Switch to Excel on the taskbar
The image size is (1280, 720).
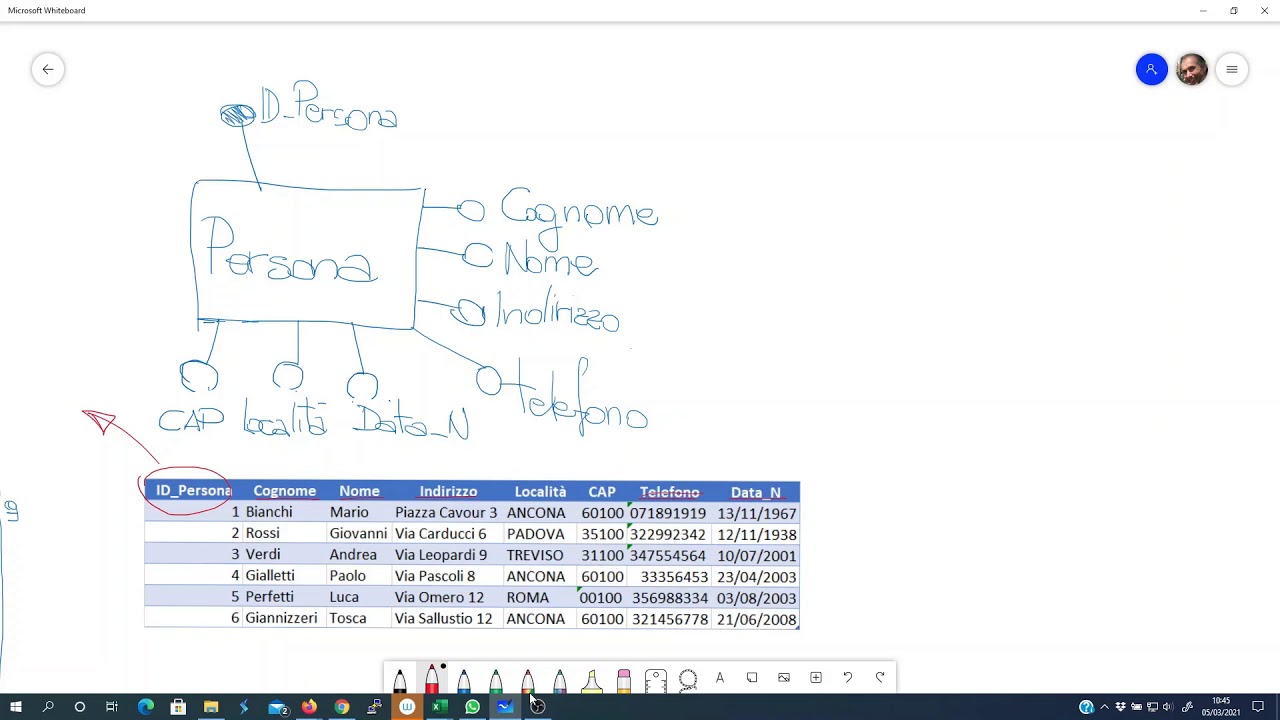[x=438, y=707]
